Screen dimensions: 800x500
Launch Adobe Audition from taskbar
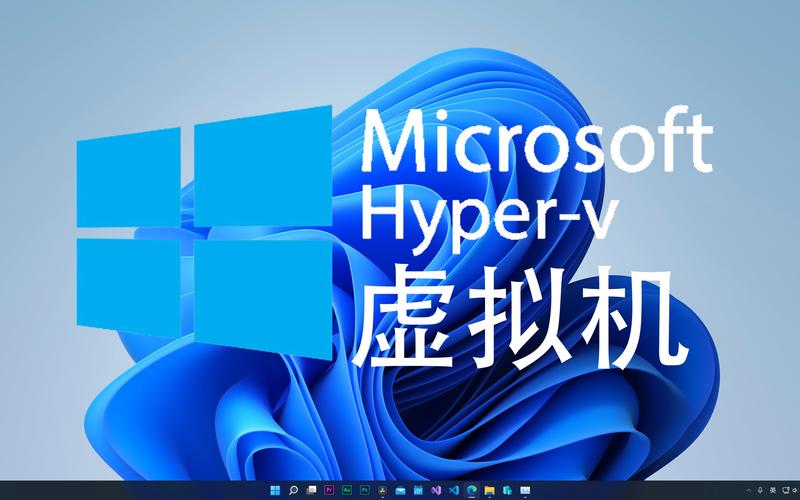point(347,490)
